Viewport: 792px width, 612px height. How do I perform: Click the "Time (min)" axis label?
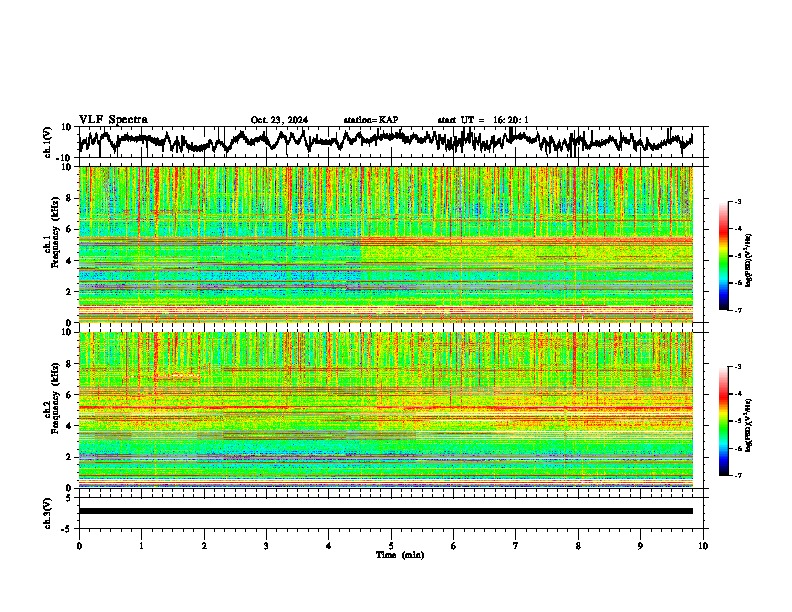point(400,555)
